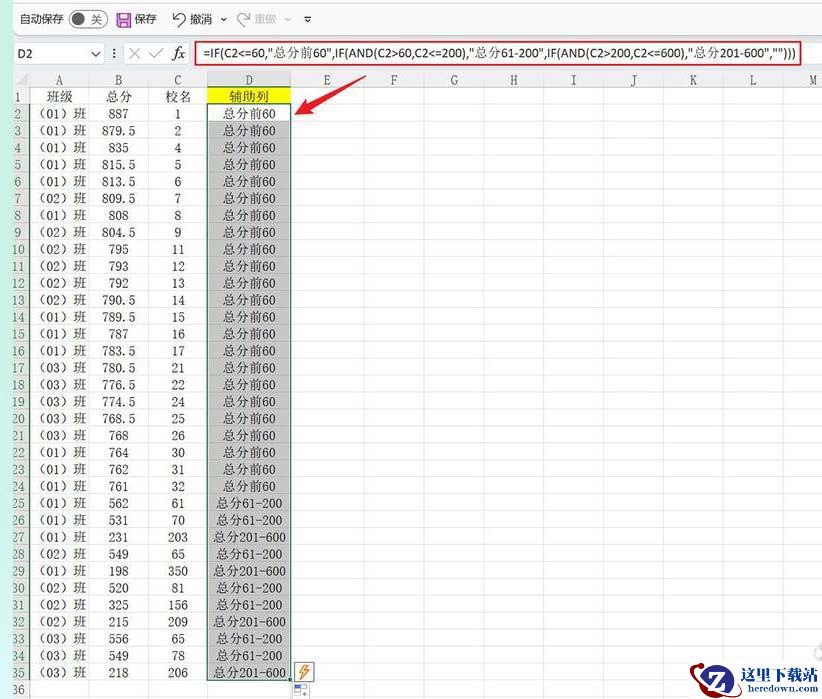Click the Name Box showing D2

click(x=51, y=53)
